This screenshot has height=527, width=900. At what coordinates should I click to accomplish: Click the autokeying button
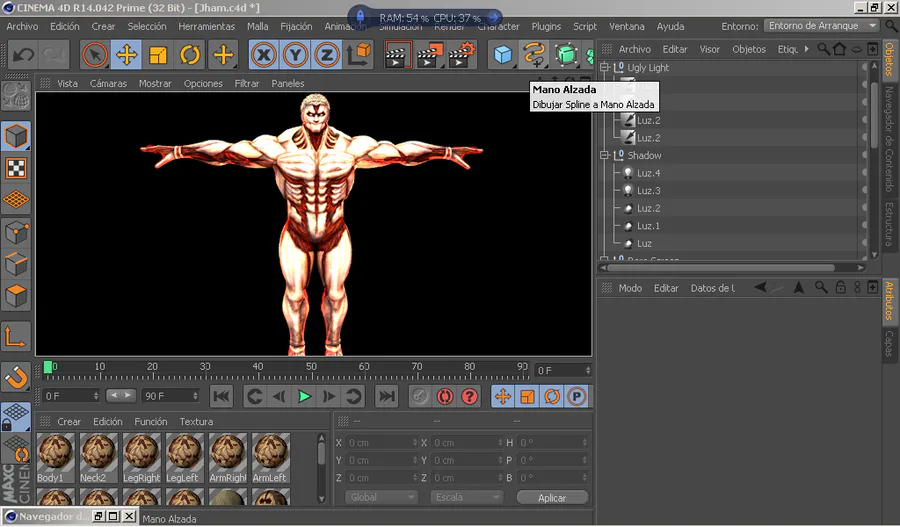(445, 397)
